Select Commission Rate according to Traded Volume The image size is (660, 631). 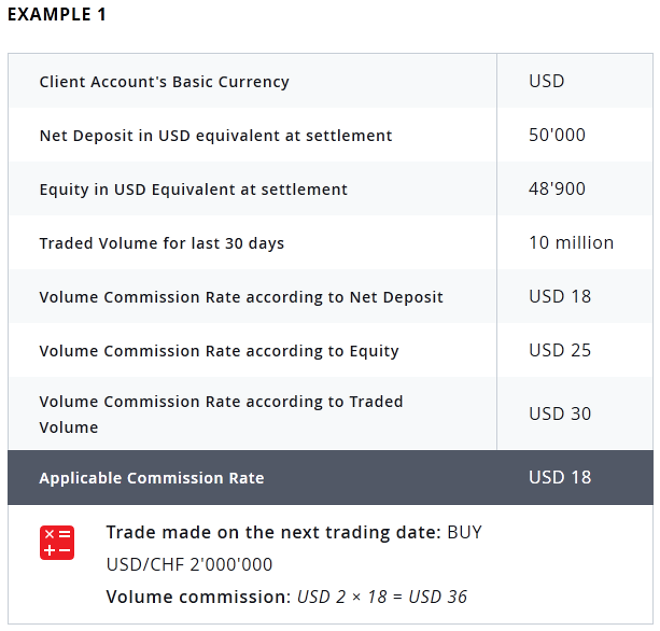point(221,414)
